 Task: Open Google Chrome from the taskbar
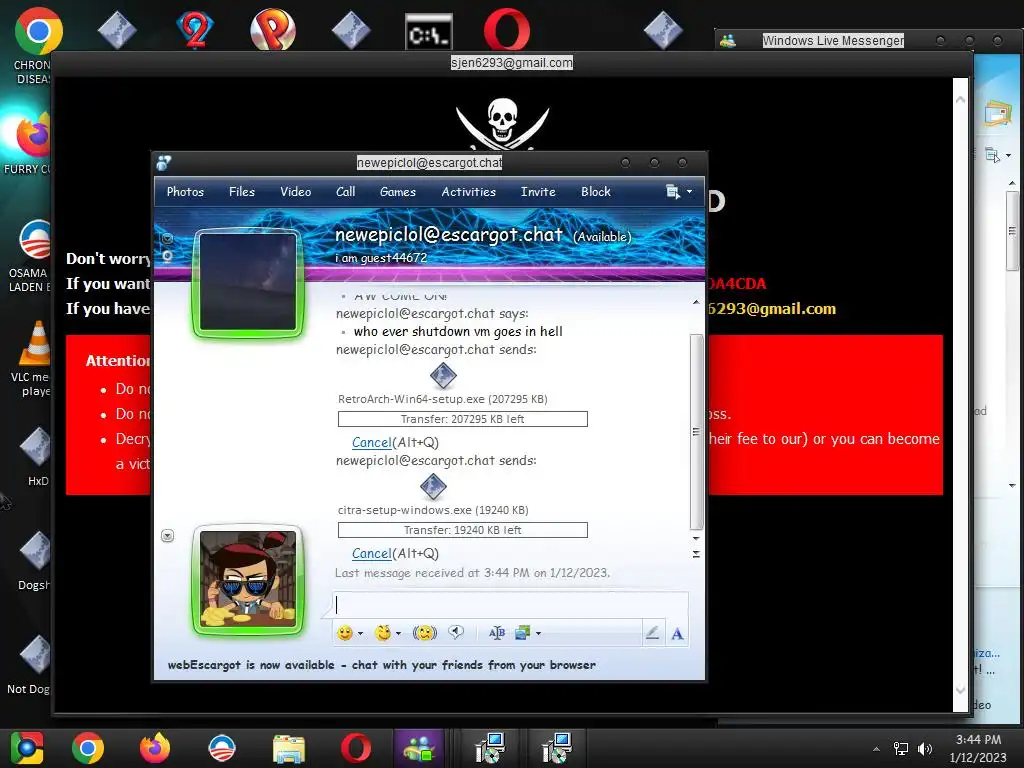point(88,748)
